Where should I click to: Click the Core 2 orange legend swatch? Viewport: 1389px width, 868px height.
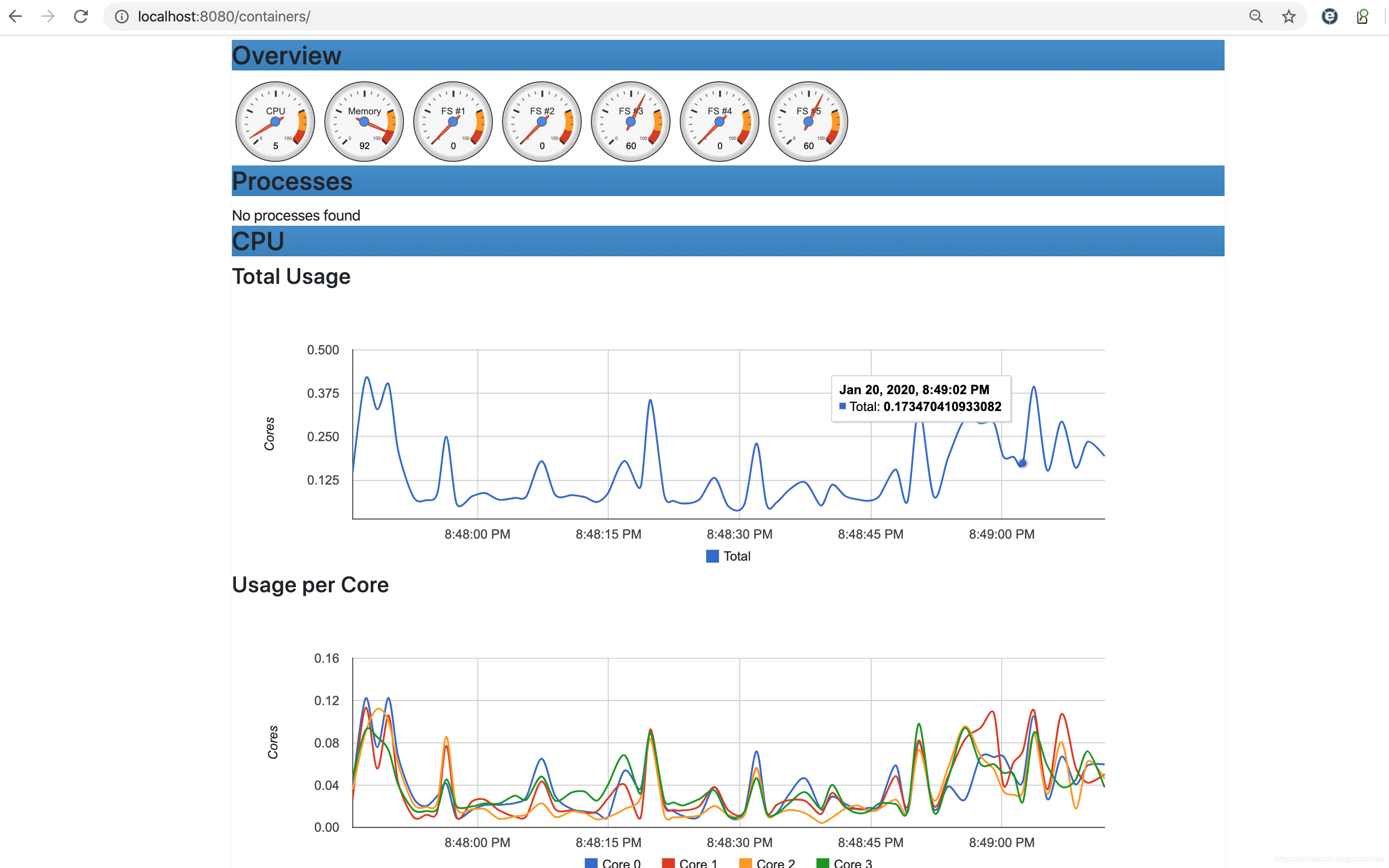click(746, 863)
